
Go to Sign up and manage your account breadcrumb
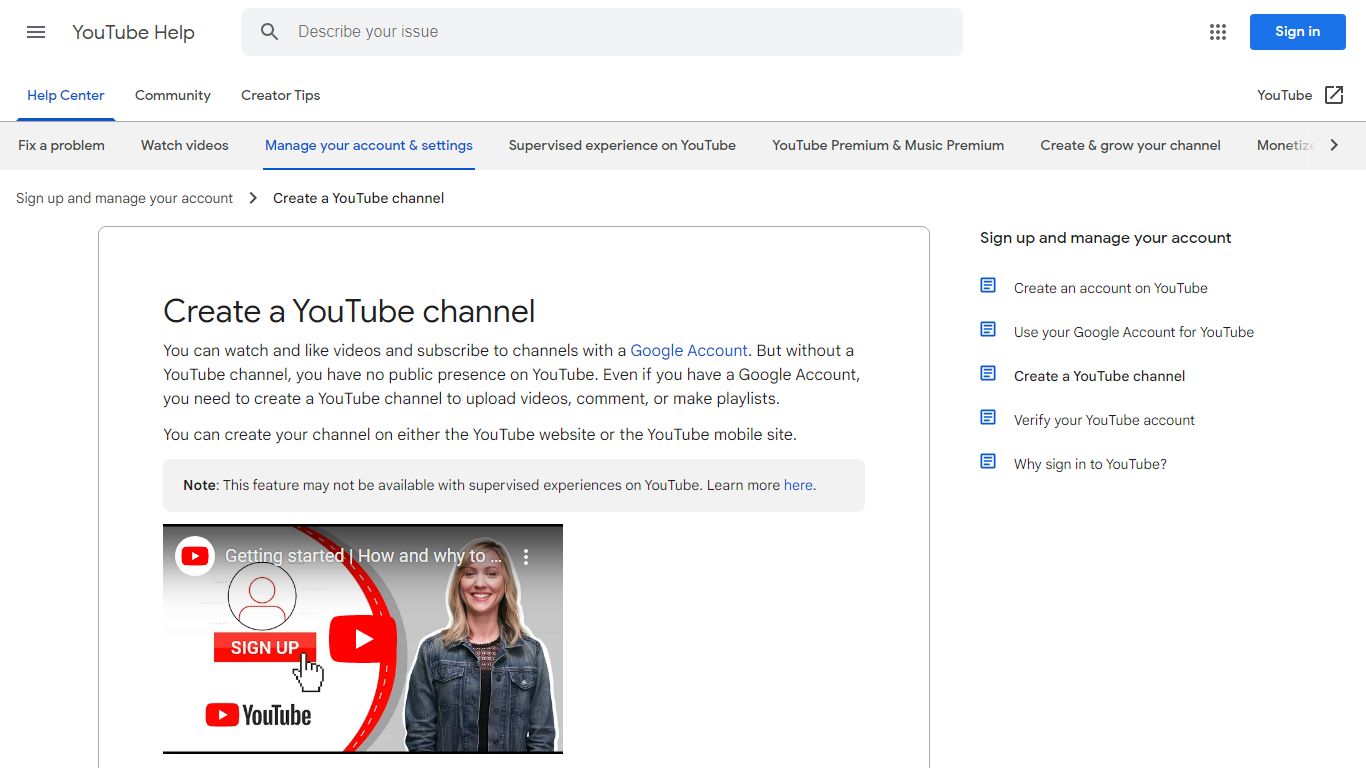pyautogui.click(x=124, y=198)
